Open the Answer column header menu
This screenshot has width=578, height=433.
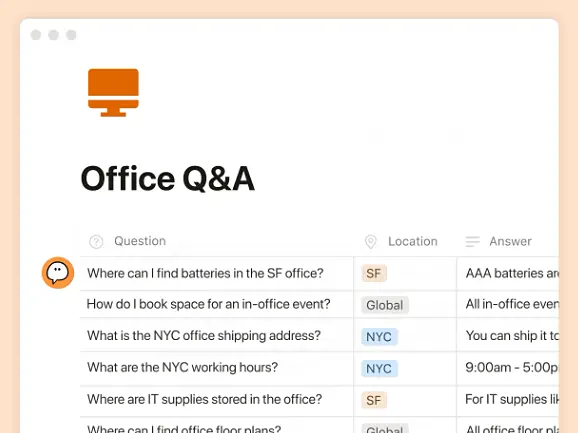pyautogui.click(x=510, y=241)
